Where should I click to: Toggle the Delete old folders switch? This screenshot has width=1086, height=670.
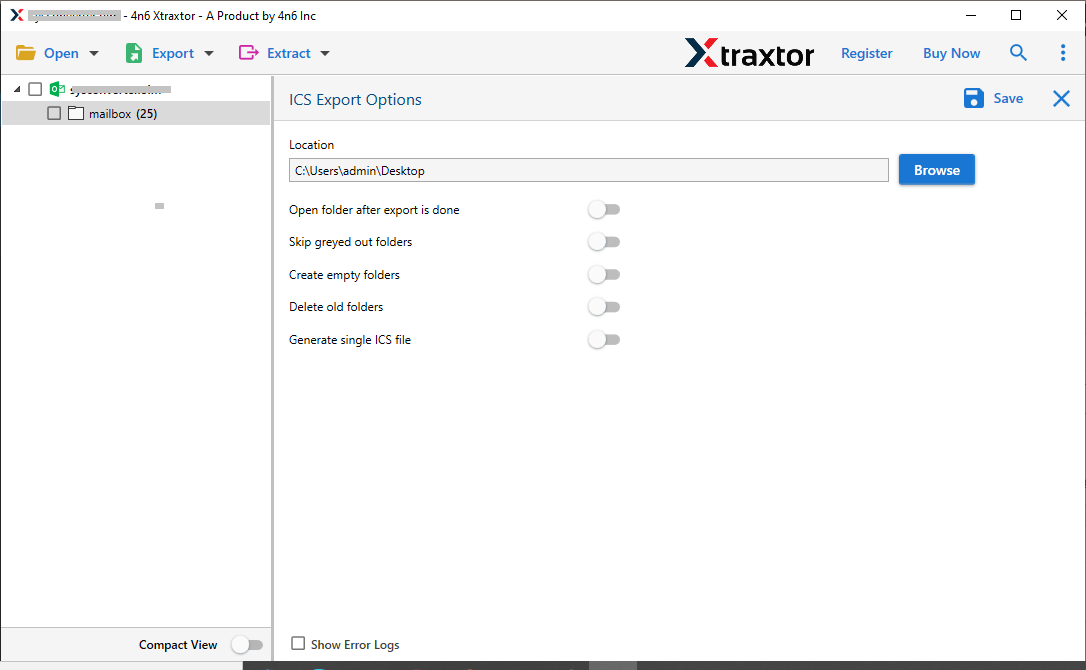[x=603, y=306]
